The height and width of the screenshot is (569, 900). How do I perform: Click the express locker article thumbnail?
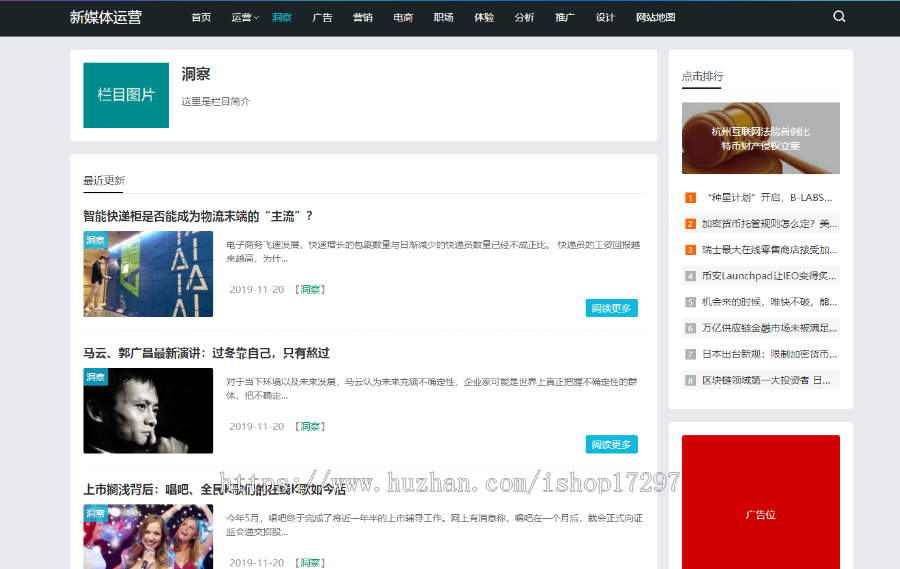148,274
